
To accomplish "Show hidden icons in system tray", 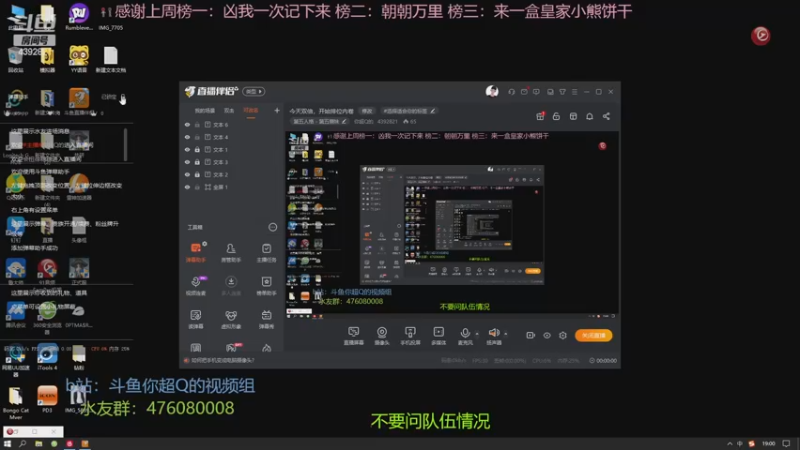I will [730, 444].
